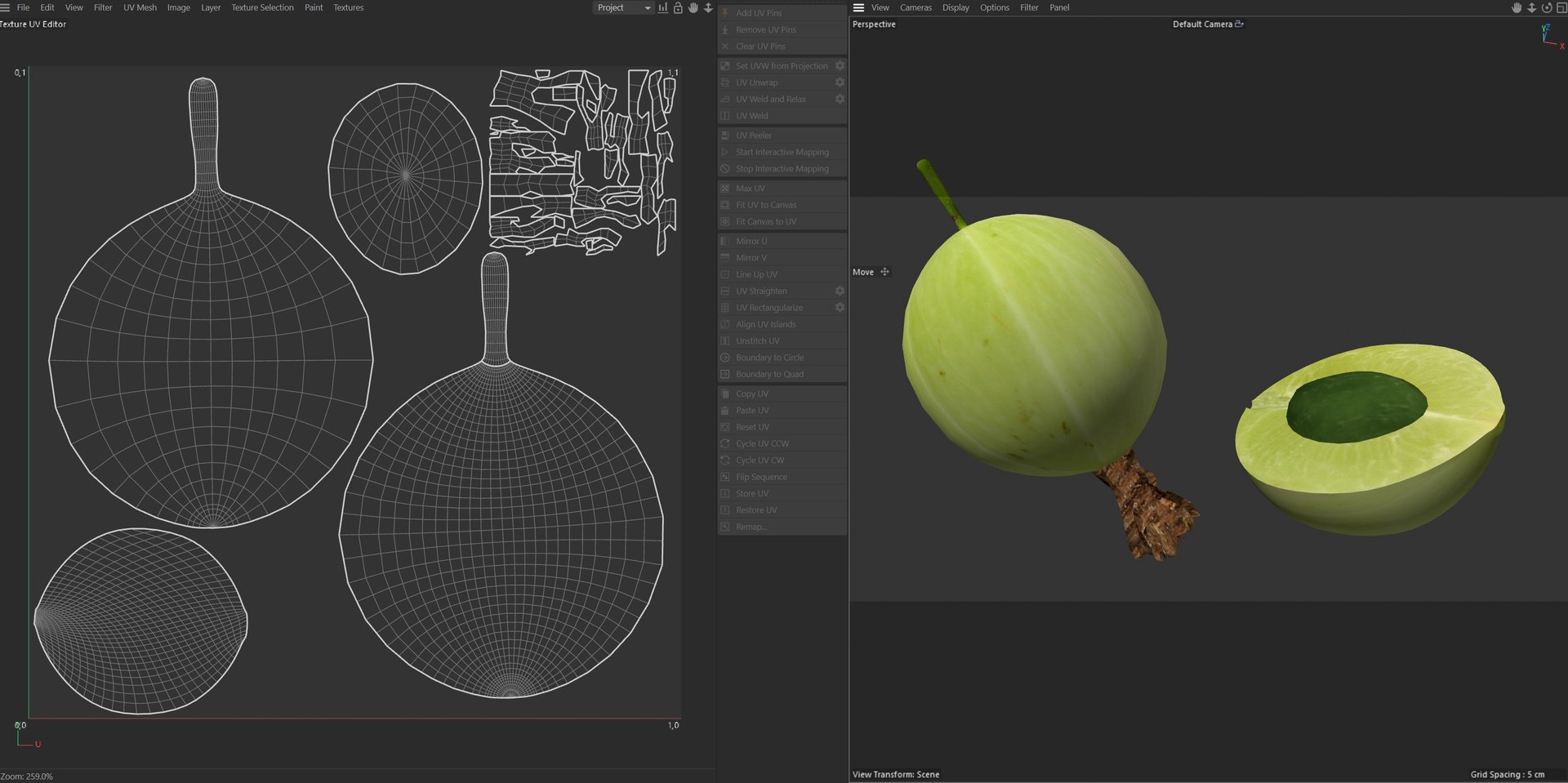Image resolution: width=1568 pixels, height=783 pixels.
Task: Click Stop Interactive Mapping
Action: click(782, 169)
